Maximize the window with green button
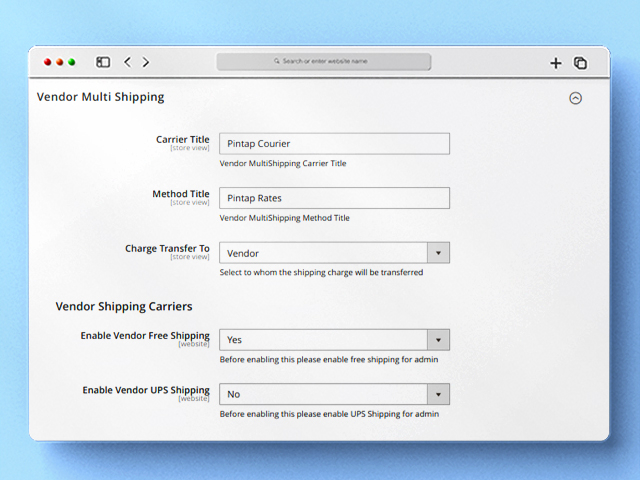Image resolution: width=640 pixels, height=480 pixels. (x=72, y=62)
